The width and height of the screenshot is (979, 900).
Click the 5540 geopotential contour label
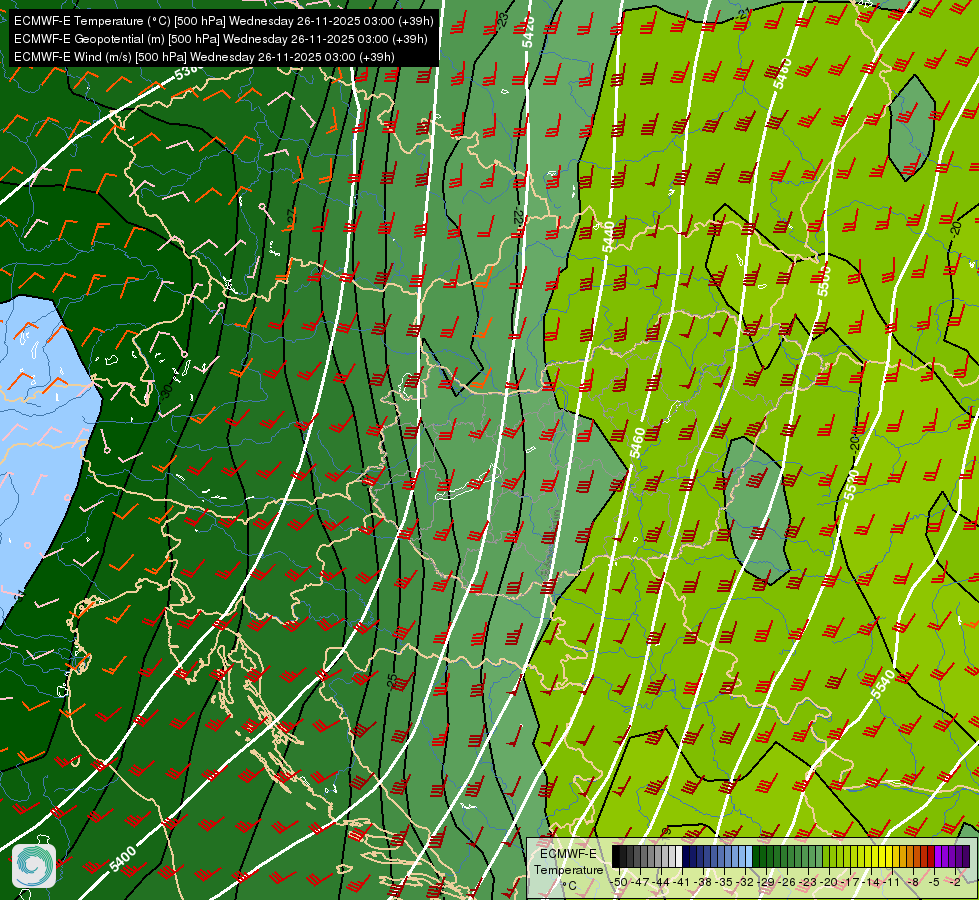[x=883, y=684]
